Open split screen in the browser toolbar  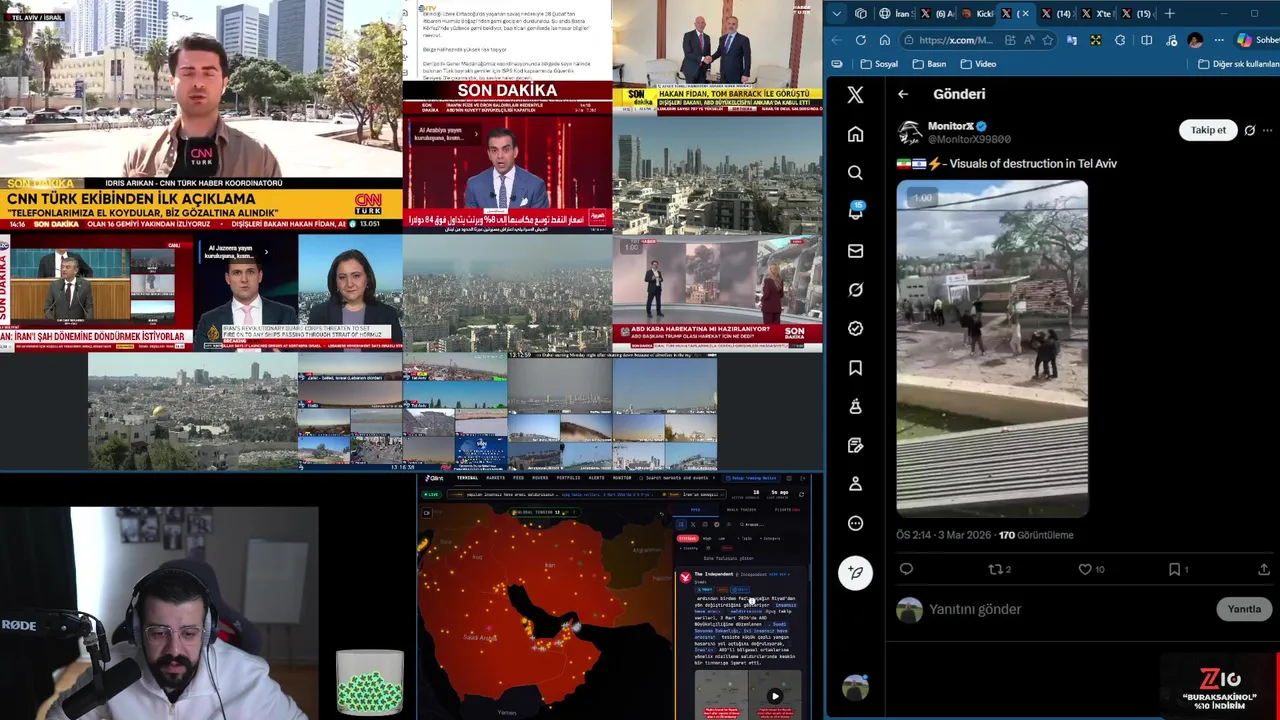point(1146,40)
